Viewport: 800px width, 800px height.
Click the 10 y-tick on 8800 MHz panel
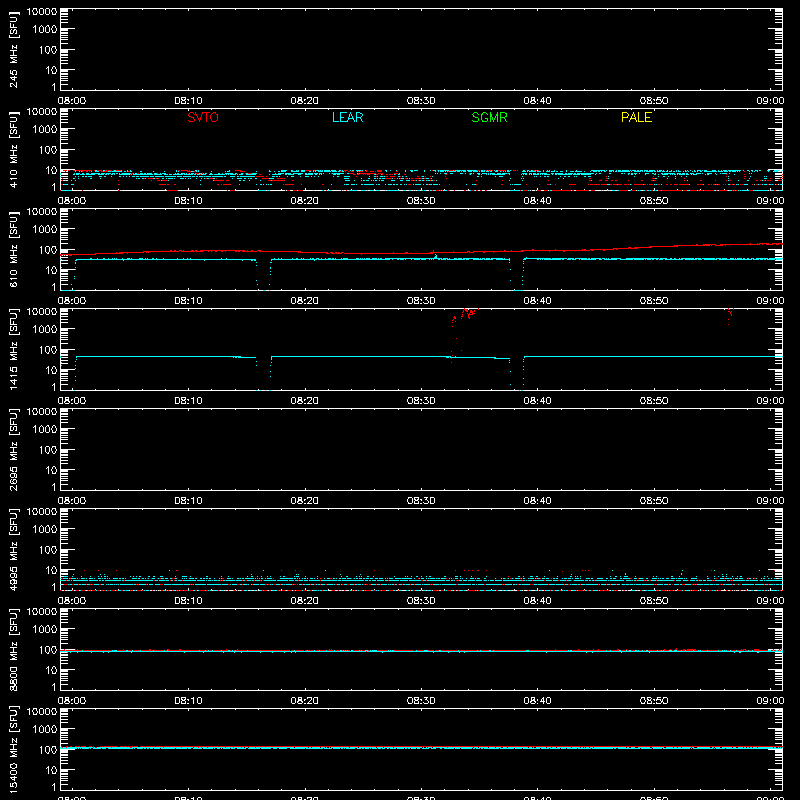(51, 670)
